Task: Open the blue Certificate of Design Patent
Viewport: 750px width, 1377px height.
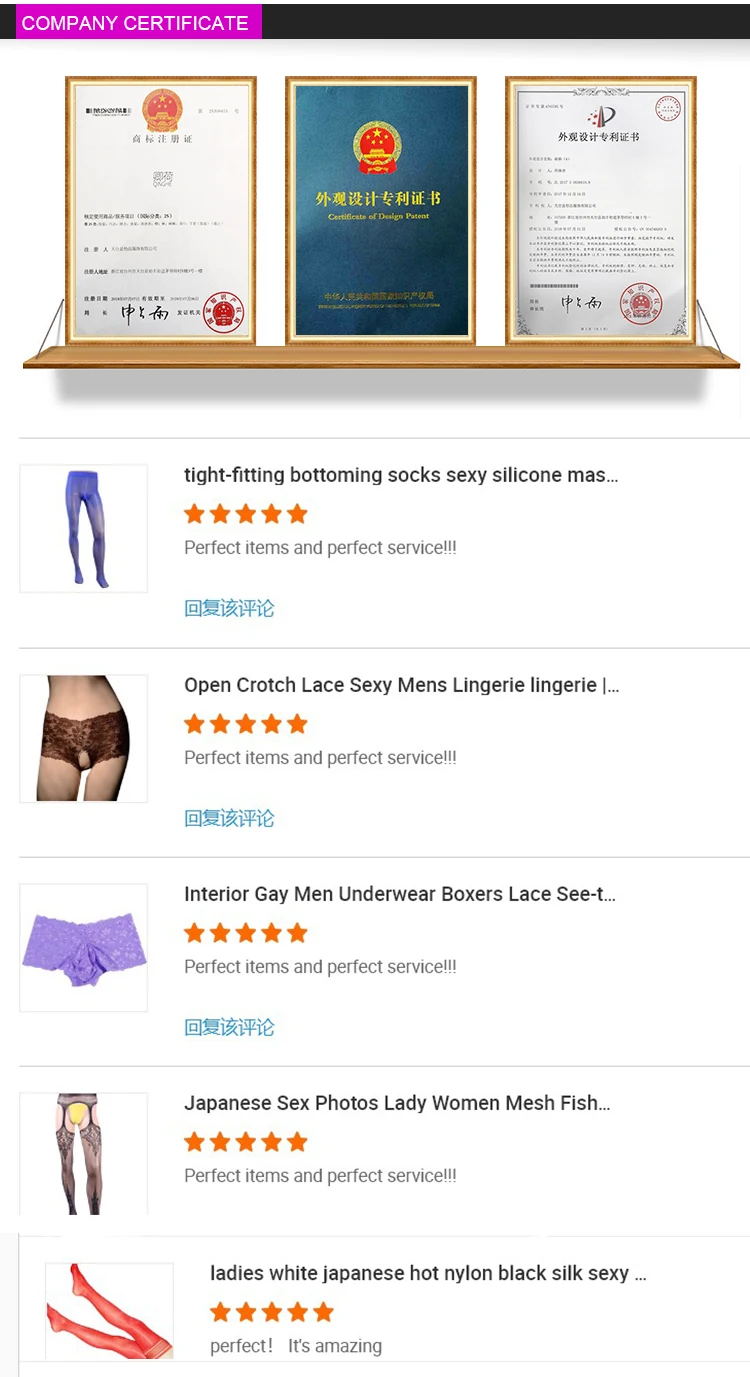Action: coord(381,211)
